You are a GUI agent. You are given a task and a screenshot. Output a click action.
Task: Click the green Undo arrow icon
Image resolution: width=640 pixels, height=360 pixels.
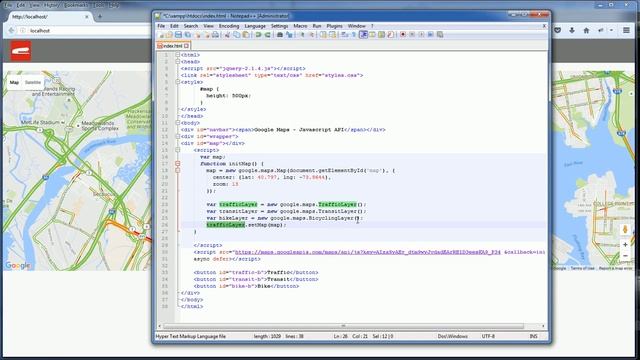(258, 35)
